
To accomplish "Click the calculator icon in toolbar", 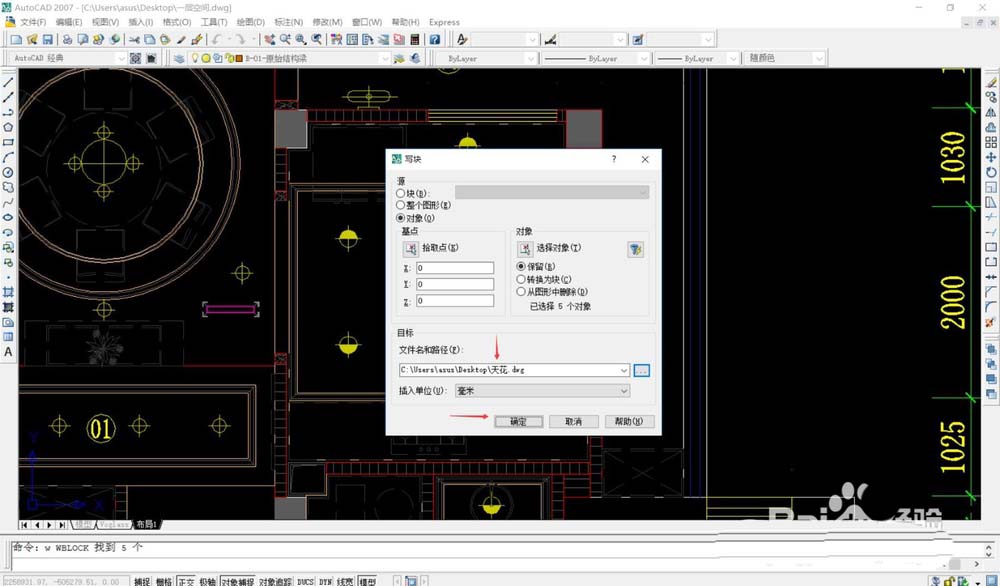I will (415, 39).
